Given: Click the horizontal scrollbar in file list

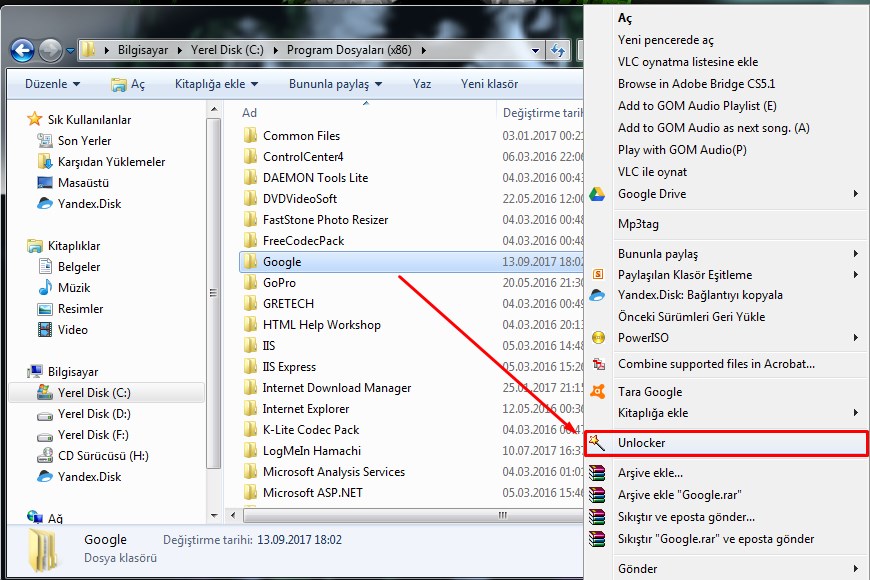Looking at the screenshot, I should click(x=400, y=515).
